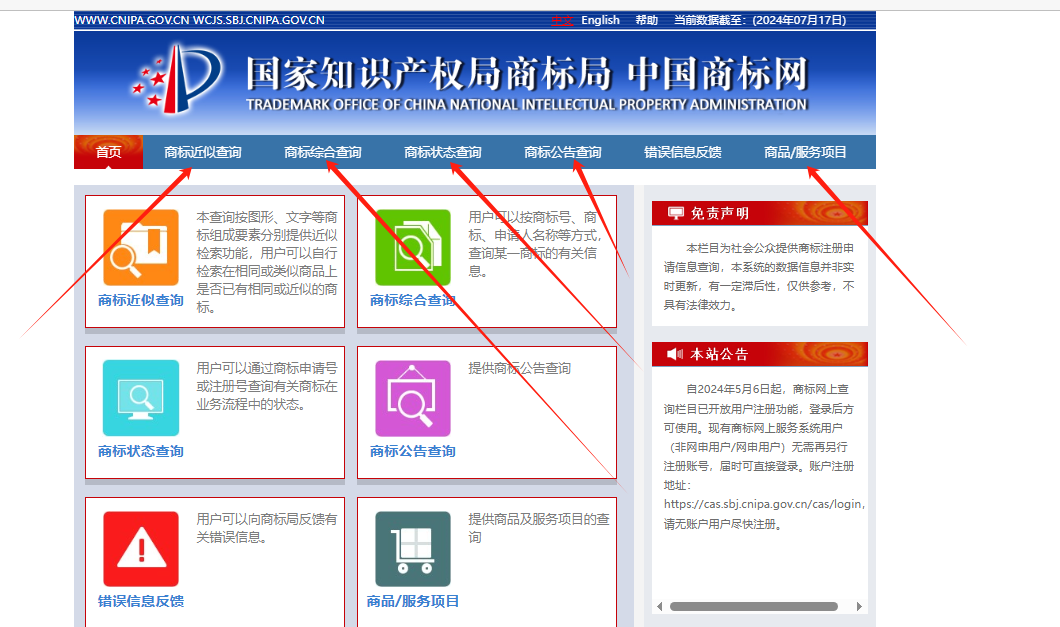Click the cyan 商标状态查询 monitor icon
Image resolution: width=1060 pixels, height=627 pixels.
141,398
